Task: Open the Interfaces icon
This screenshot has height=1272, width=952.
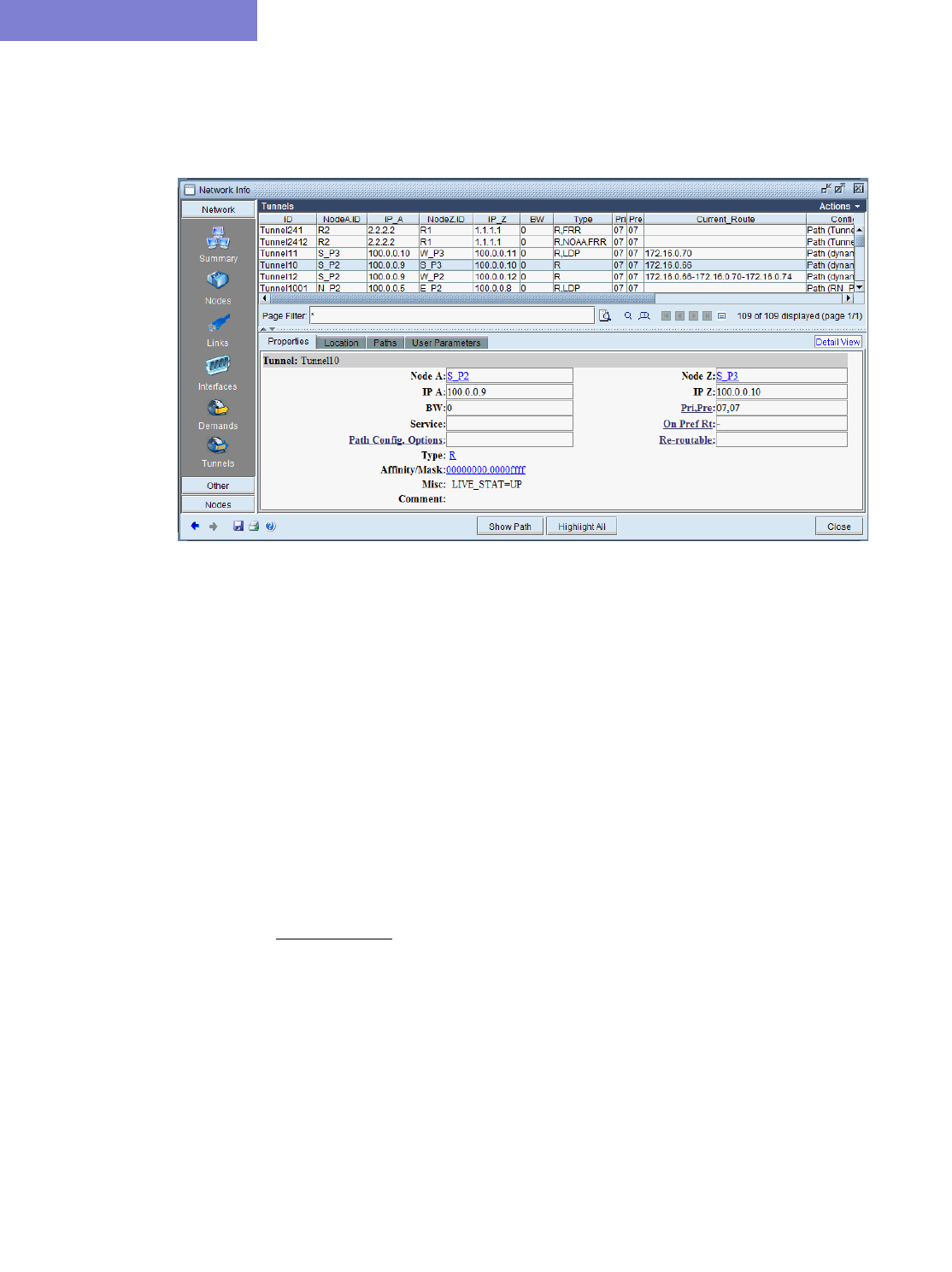Action: 218,366
